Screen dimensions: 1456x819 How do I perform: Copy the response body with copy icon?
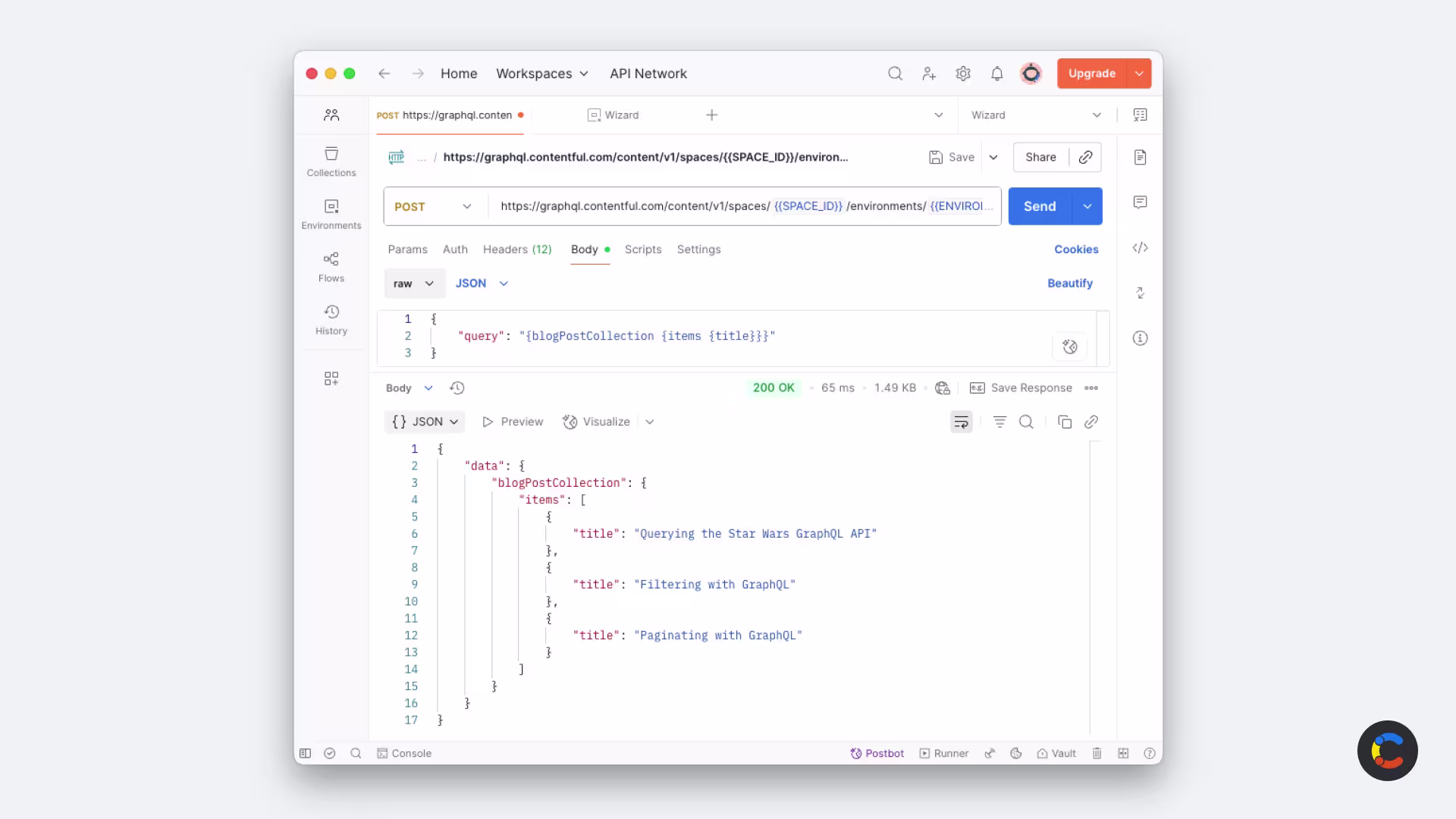[1065, 422]
